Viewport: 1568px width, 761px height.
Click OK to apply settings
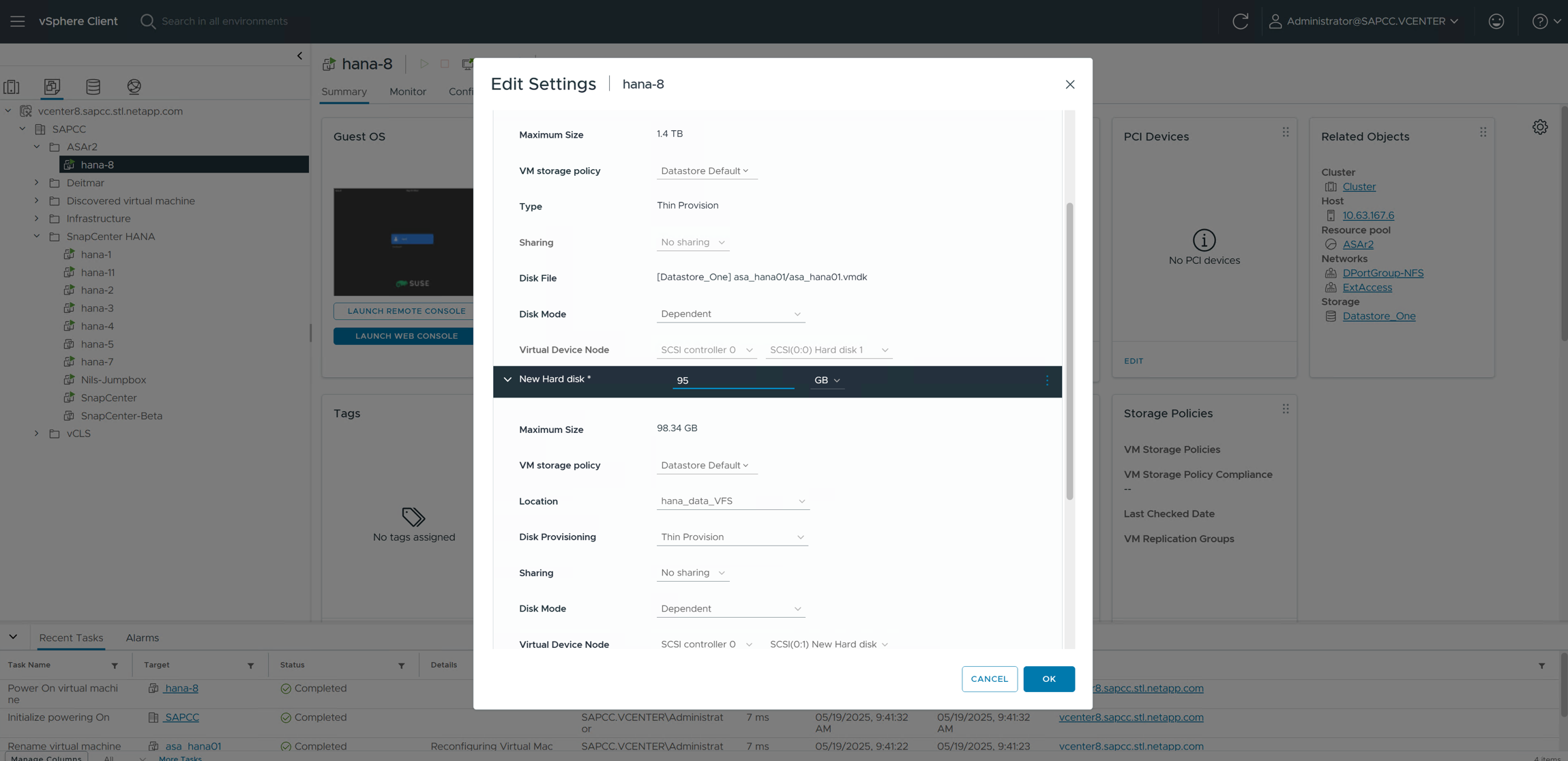(1048, 679)
